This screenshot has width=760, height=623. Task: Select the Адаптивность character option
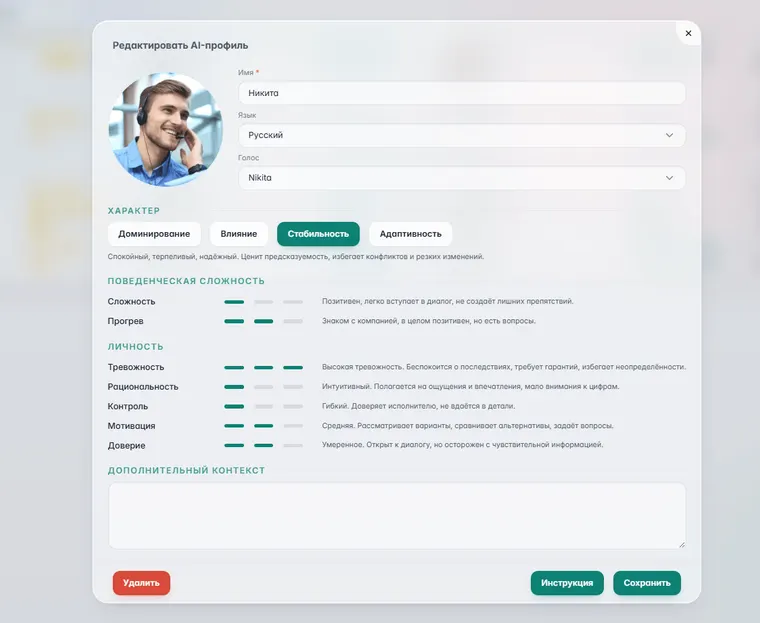coord(411,234)
